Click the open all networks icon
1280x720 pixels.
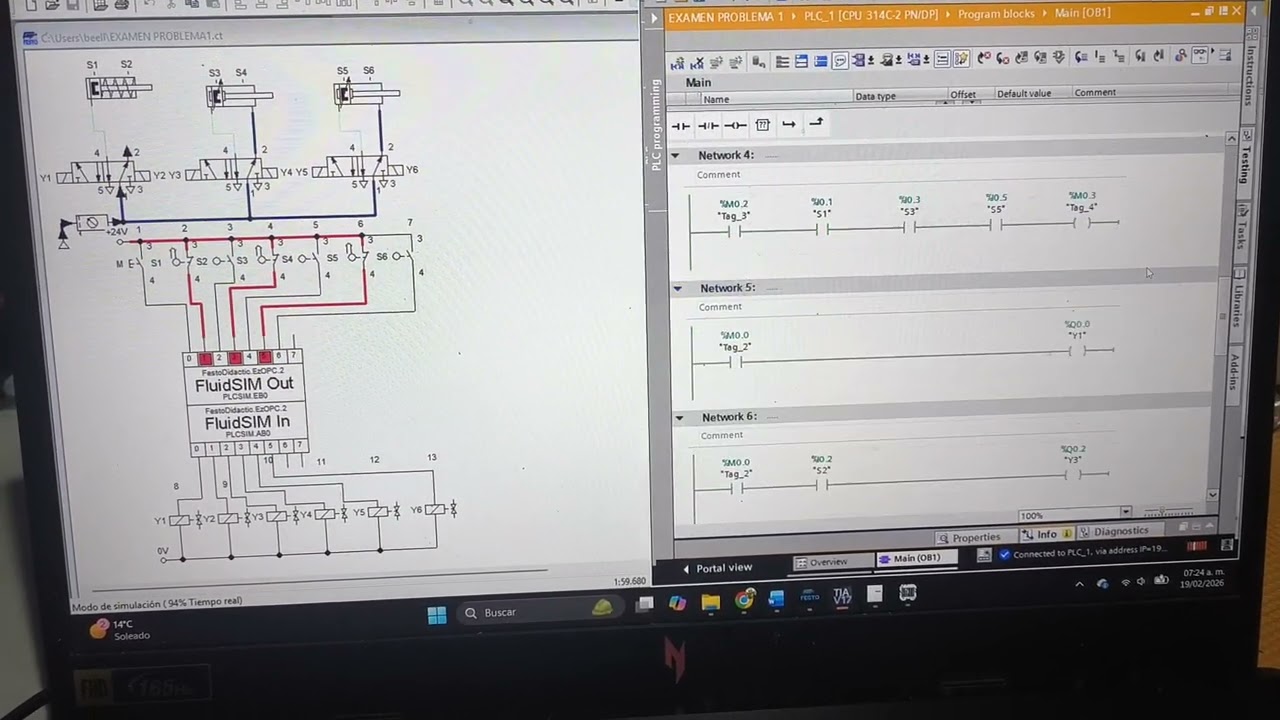801,61
